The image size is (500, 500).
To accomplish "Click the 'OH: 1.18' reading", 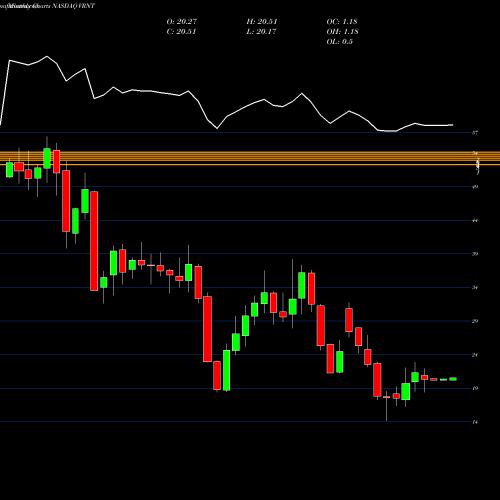I will click(342, 32).
